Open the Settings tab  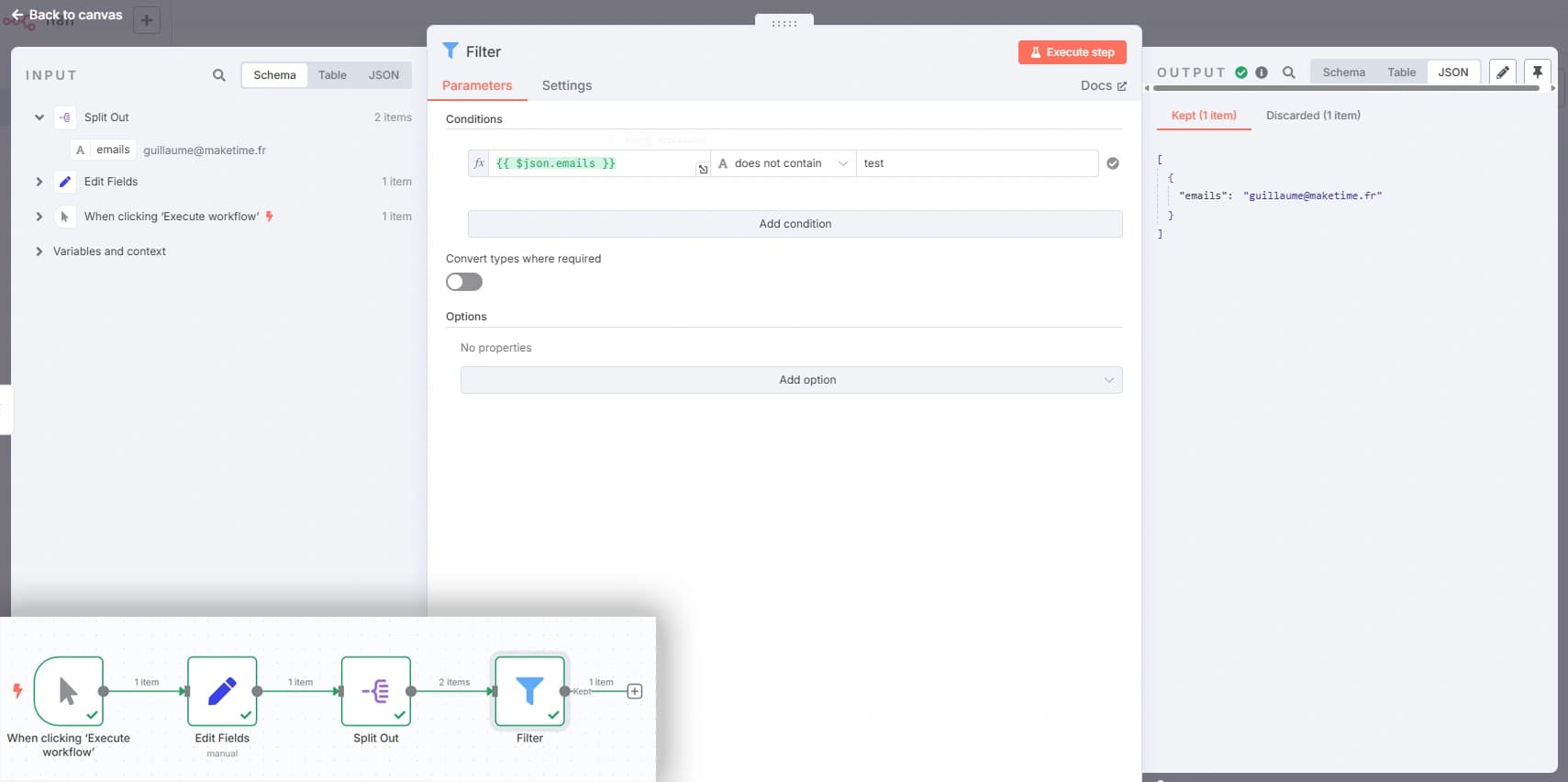[x=566, y=85]
